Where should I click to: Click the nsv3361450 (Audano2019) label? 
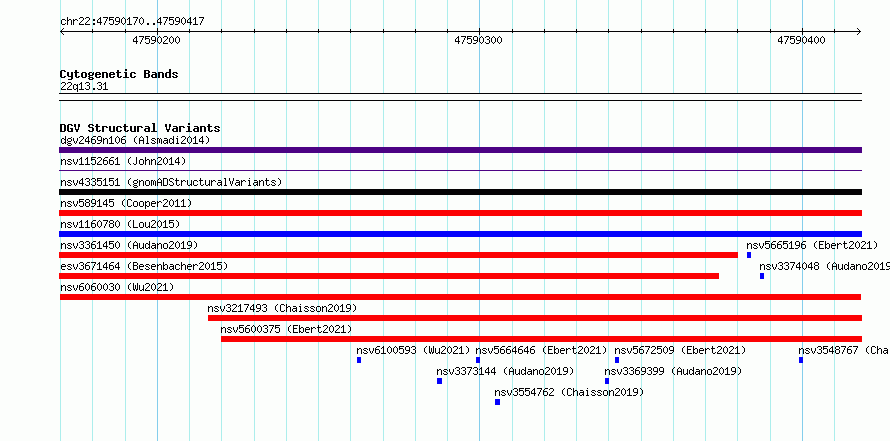click(129, 245)
